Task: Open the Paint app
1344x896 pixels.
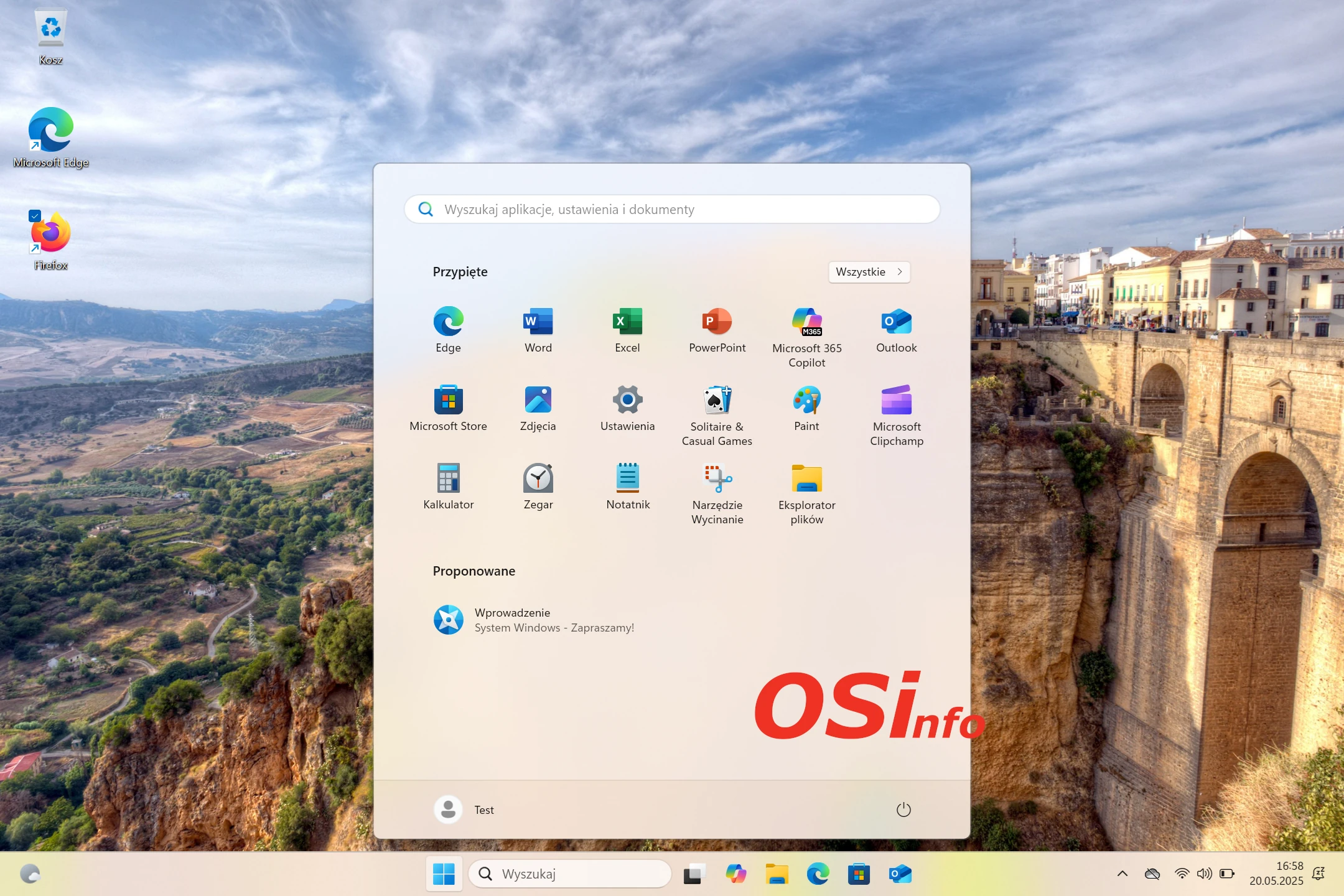Action: pos(806,408)
